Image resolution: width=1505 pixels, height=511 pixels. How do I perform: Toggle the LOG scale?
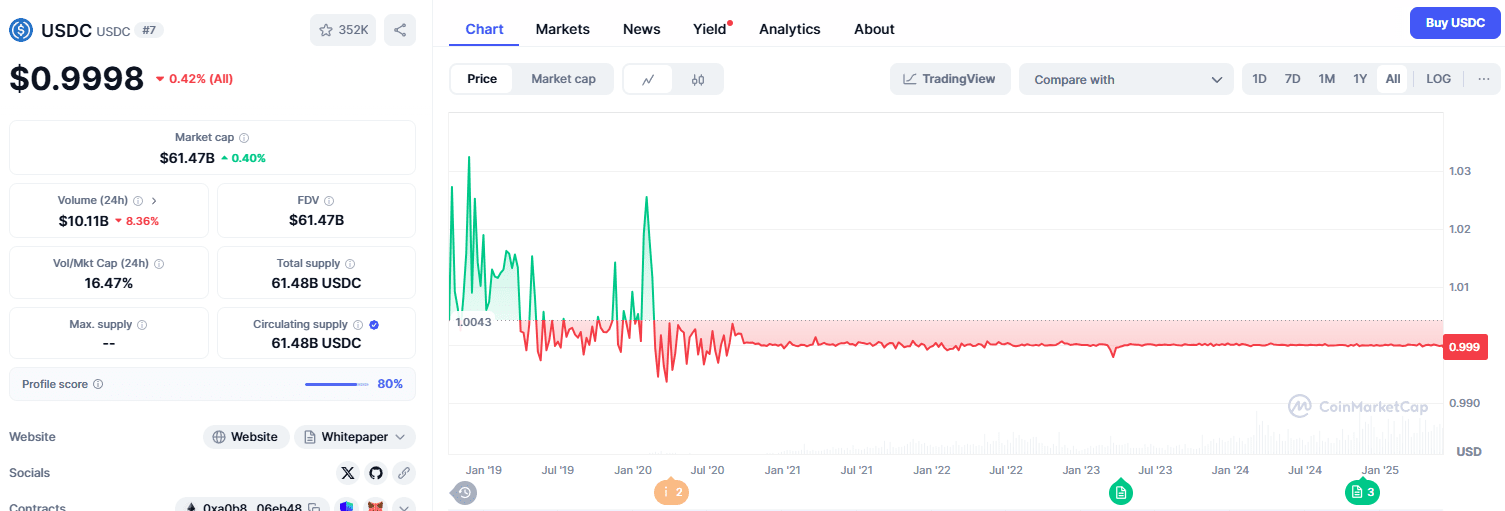pyautogui.click(x=1438, y=79)
